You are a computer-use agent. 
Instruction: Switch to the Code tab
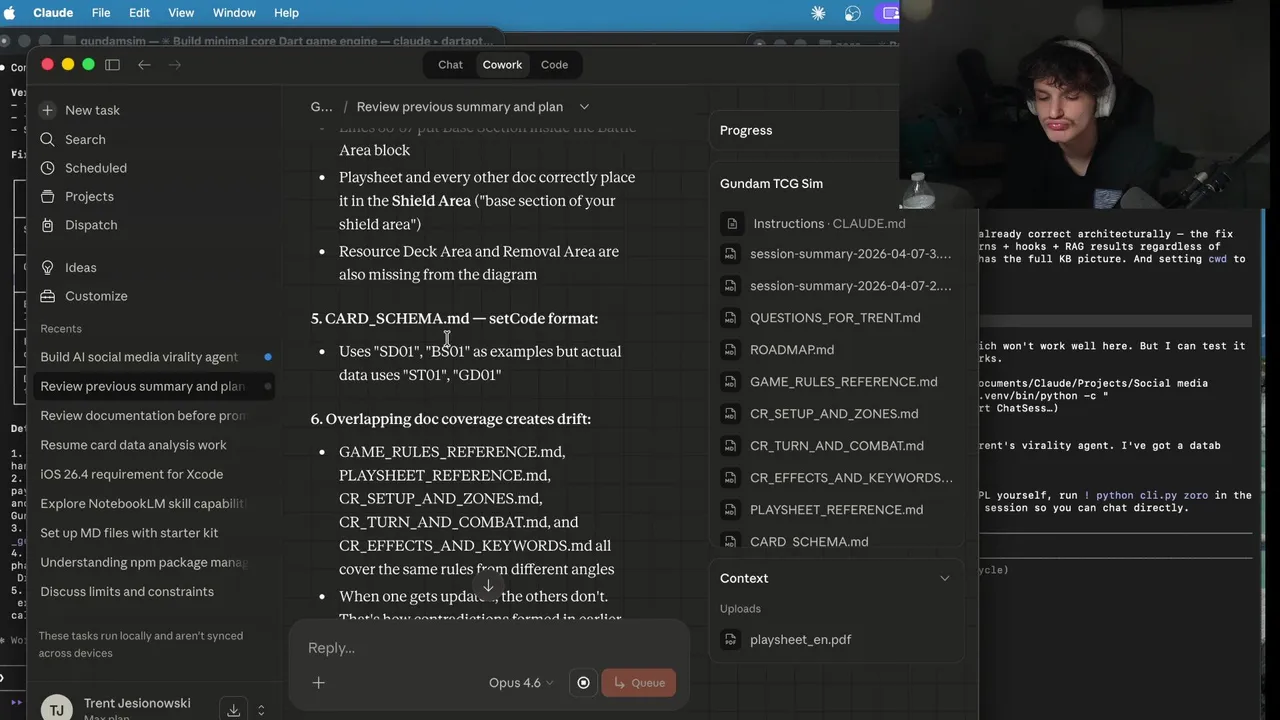pos(554,65)
